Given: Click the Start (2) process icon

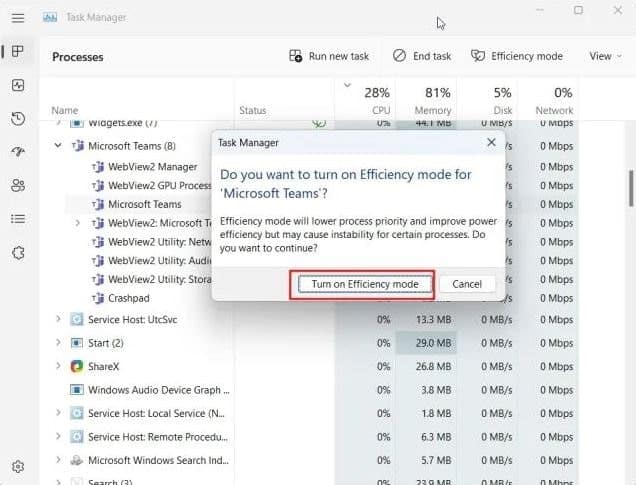Looking at the screenshot, I should pos(77,343).
